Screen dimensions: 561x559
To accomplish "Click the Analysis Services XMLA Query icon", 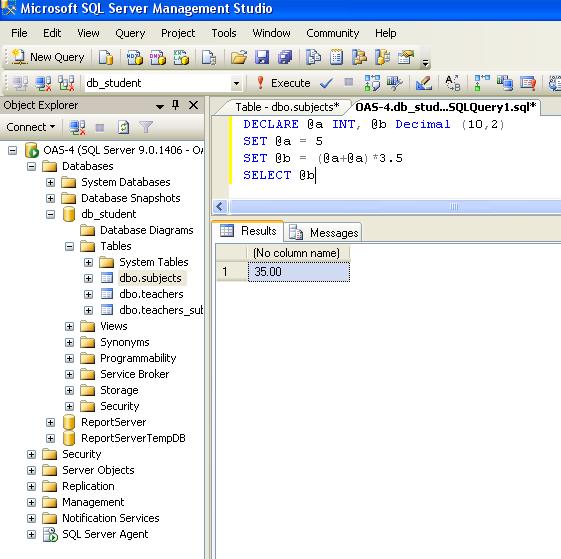I will click(181, 57).
